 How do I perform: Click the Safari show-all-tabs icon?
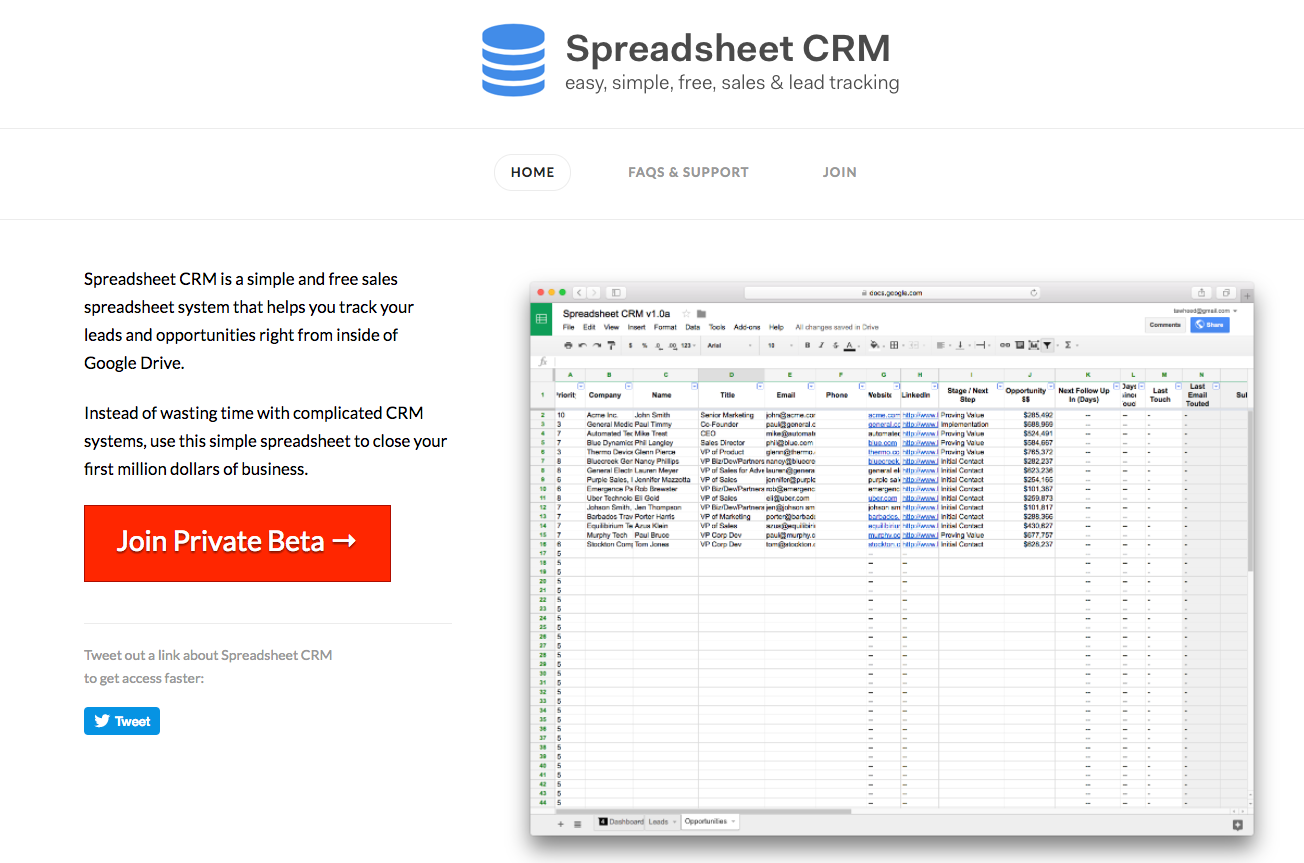coord(1226,293)
